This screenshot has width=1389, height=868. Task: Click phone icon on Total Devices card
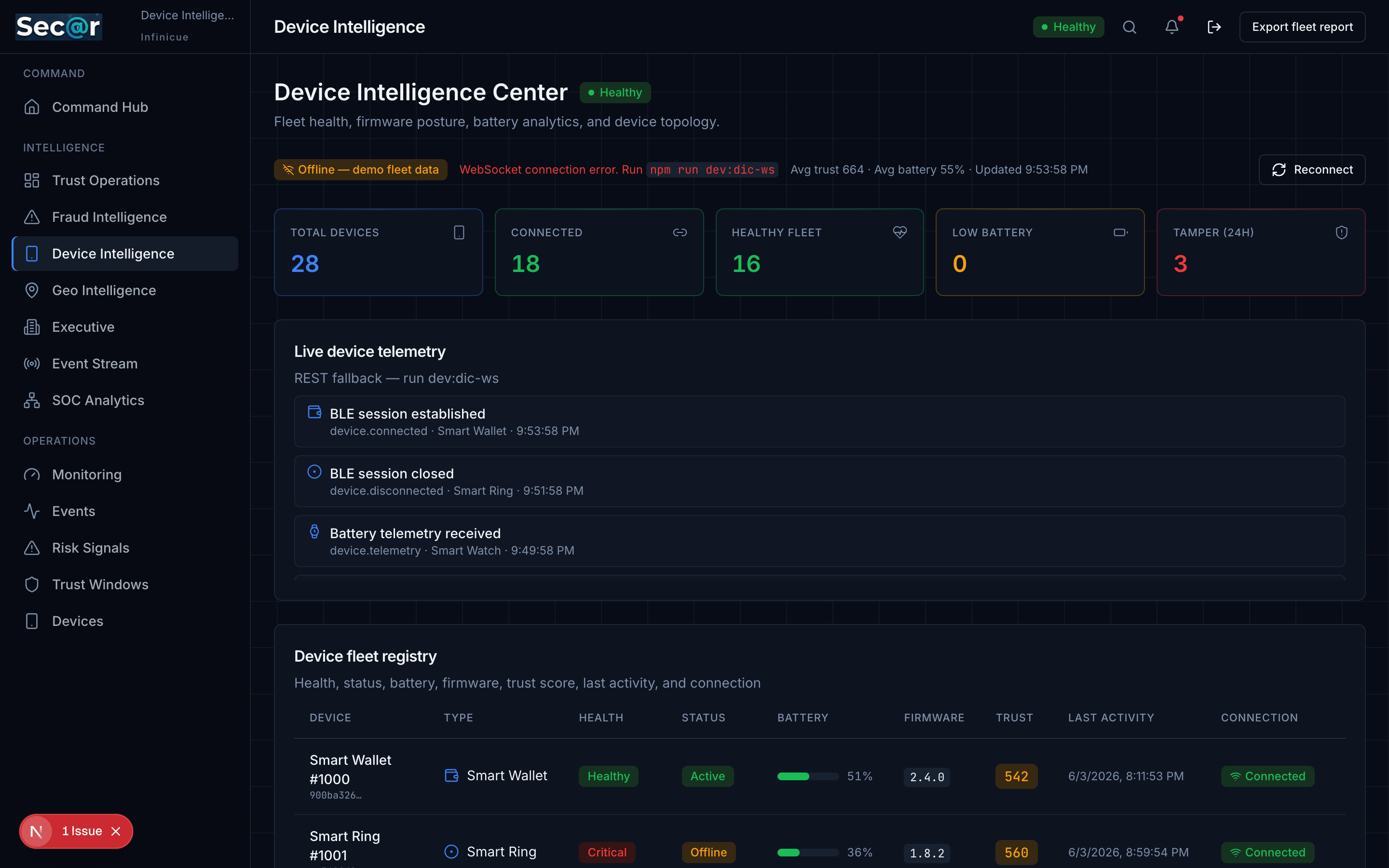pos(459,232)
